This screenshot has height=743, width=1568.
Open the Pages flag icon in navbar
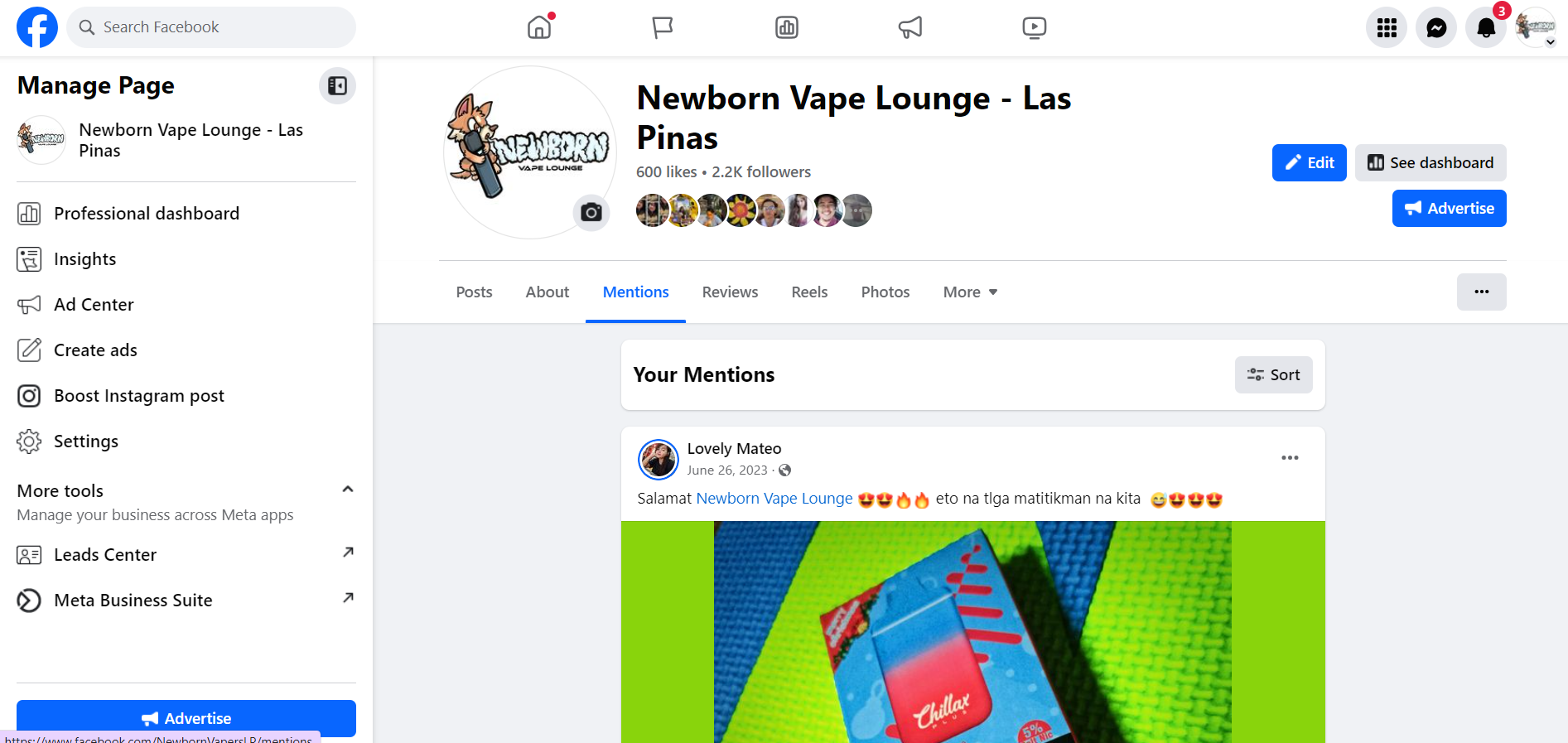[x=663, y=27]
